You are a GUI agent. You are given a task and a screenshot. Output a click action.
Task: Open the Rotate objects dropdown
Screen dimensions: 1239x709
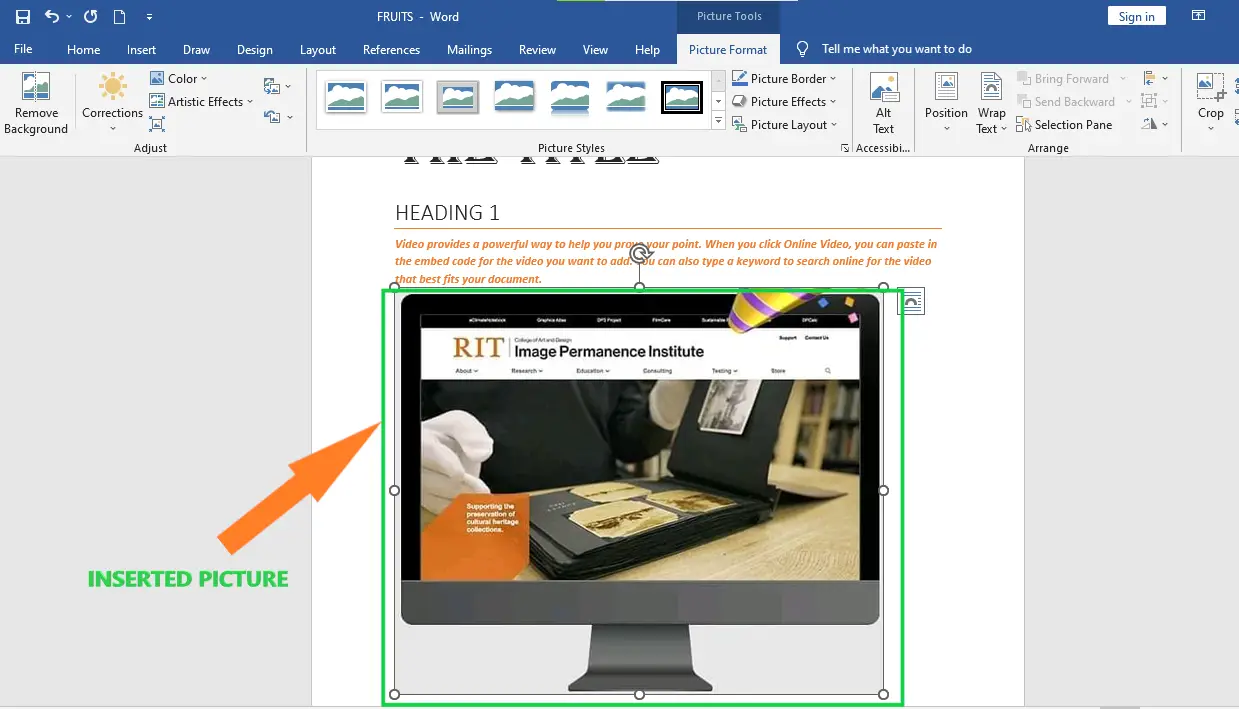point(1155,124)
